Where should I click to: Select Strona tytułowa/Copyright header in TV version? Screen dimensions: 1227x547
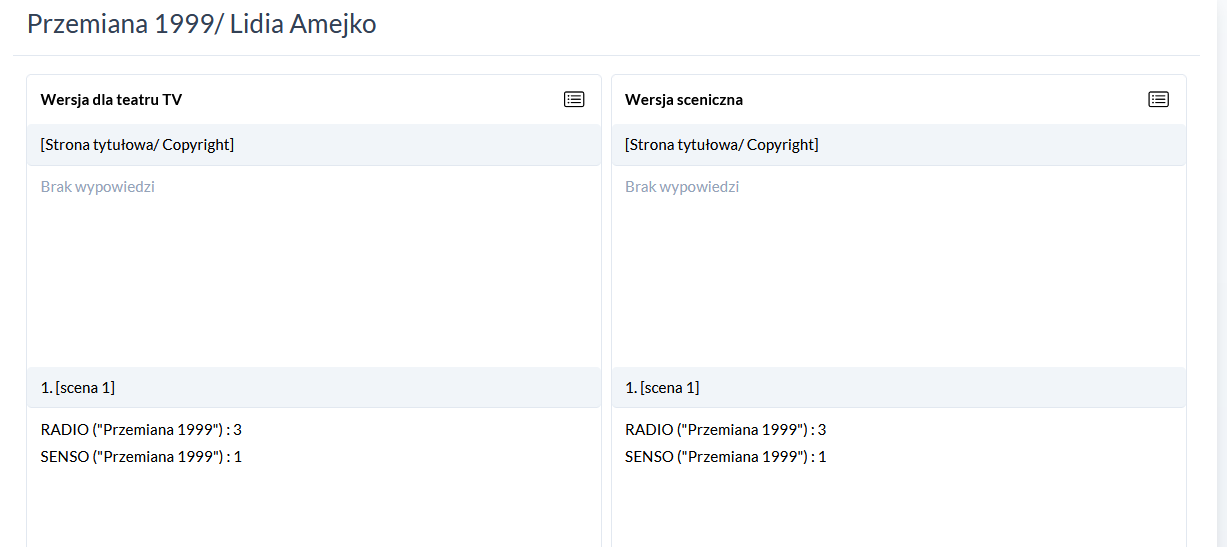coord(137,145)
